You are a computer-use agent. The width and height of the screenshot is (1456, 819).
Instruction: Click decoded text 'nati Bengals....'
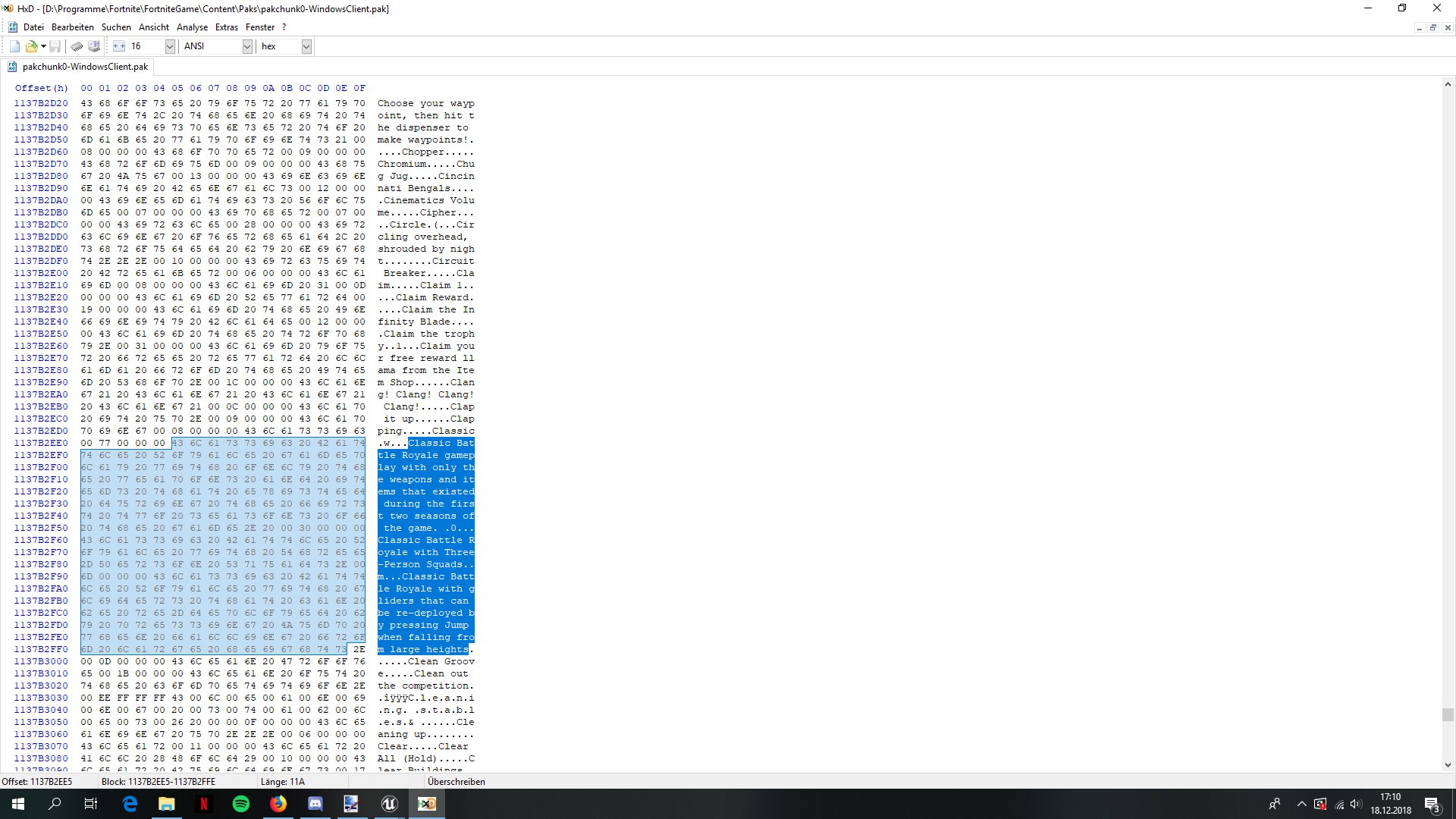pos(426,188)
